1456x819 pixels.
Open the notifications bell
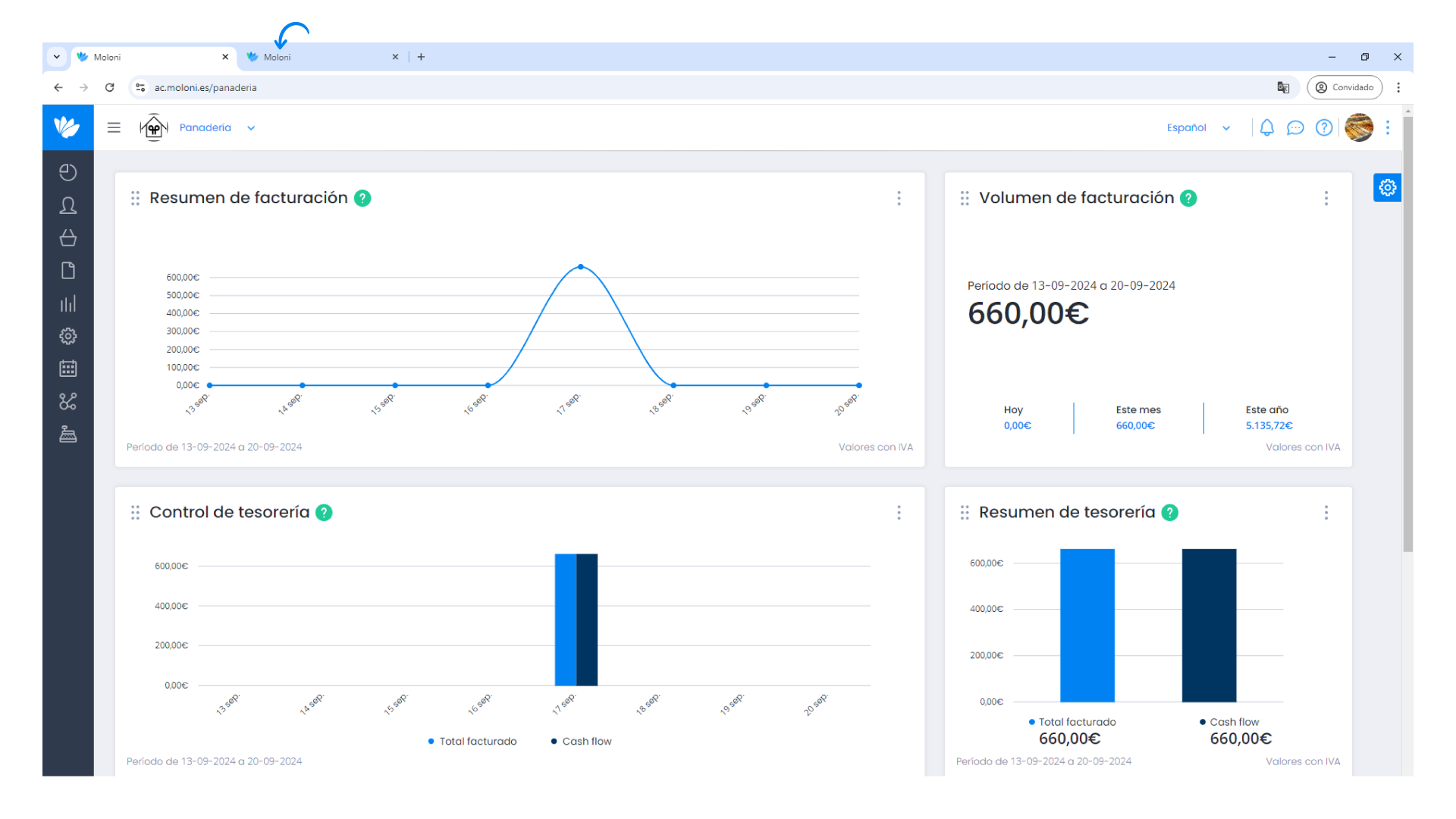1266,127
